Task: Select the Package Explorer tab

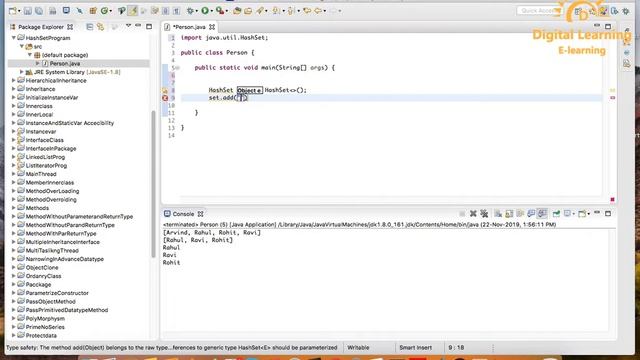Action: click(40, 27)
